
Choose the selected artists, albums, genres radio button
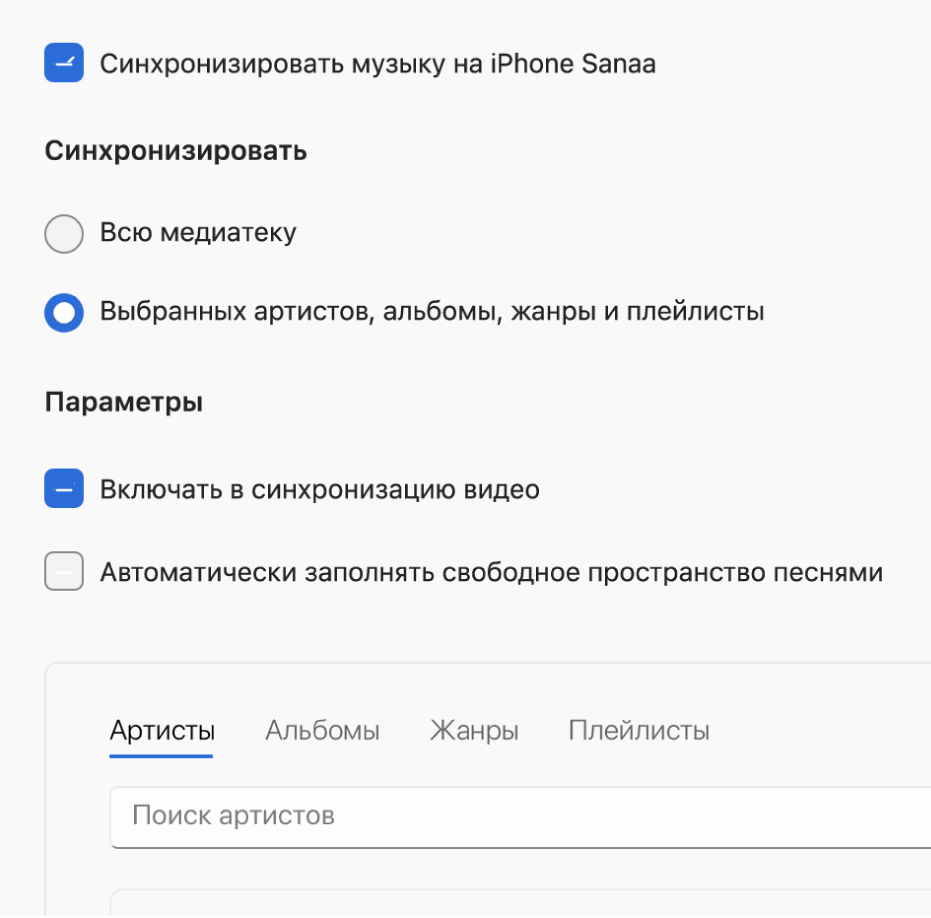(x=64, y=312)
